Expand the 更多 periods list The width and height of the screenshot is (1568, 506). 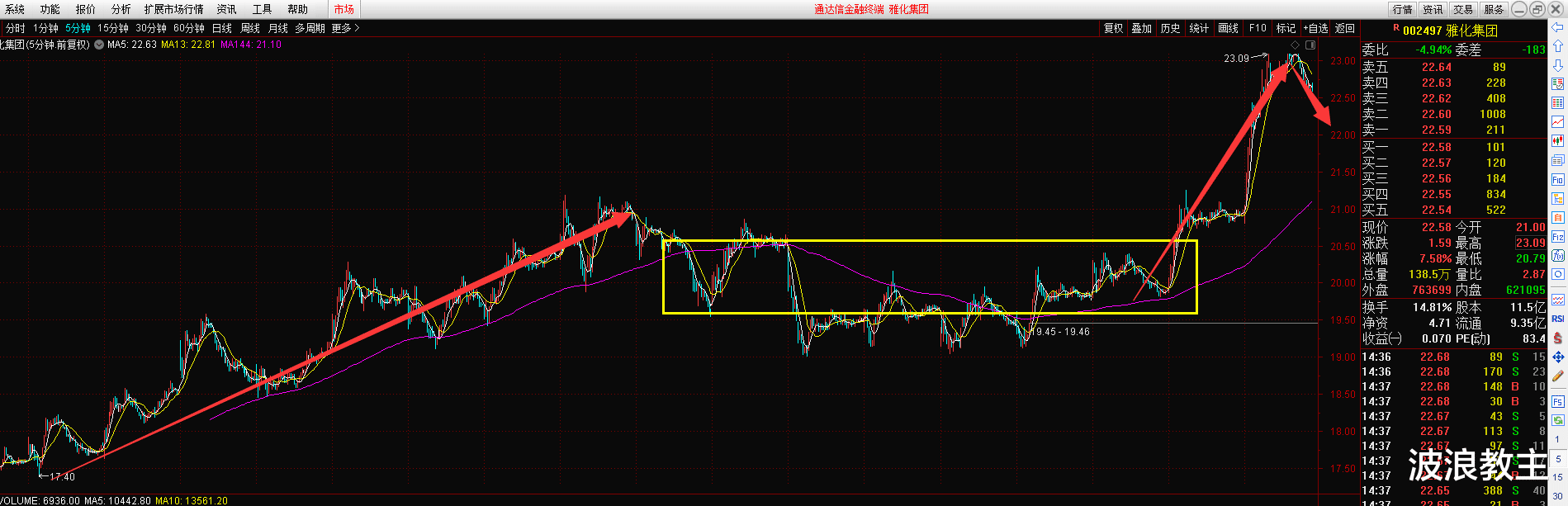[x=345, y=28]
